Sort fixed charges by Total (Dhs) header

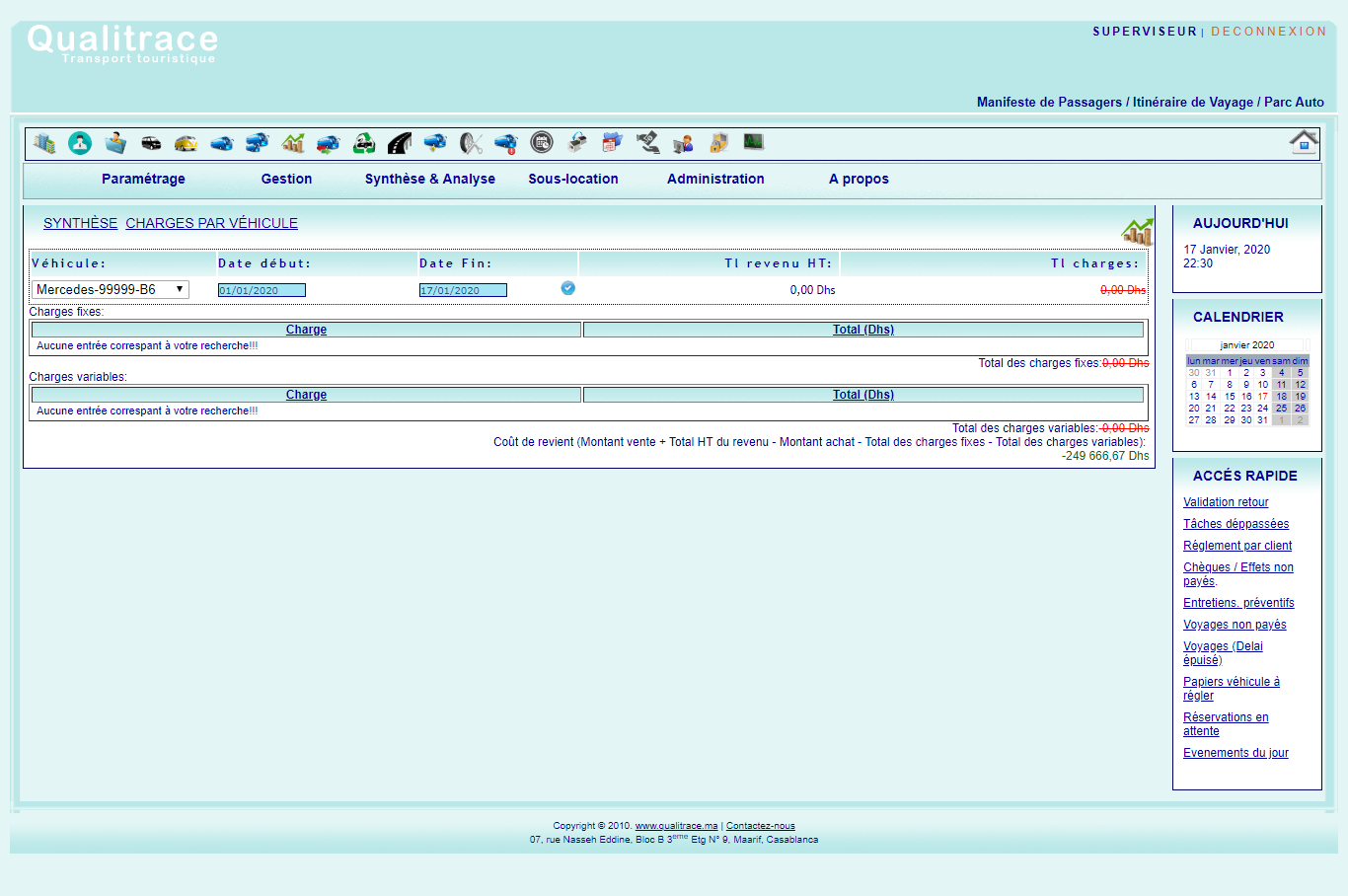pos(862,330)
